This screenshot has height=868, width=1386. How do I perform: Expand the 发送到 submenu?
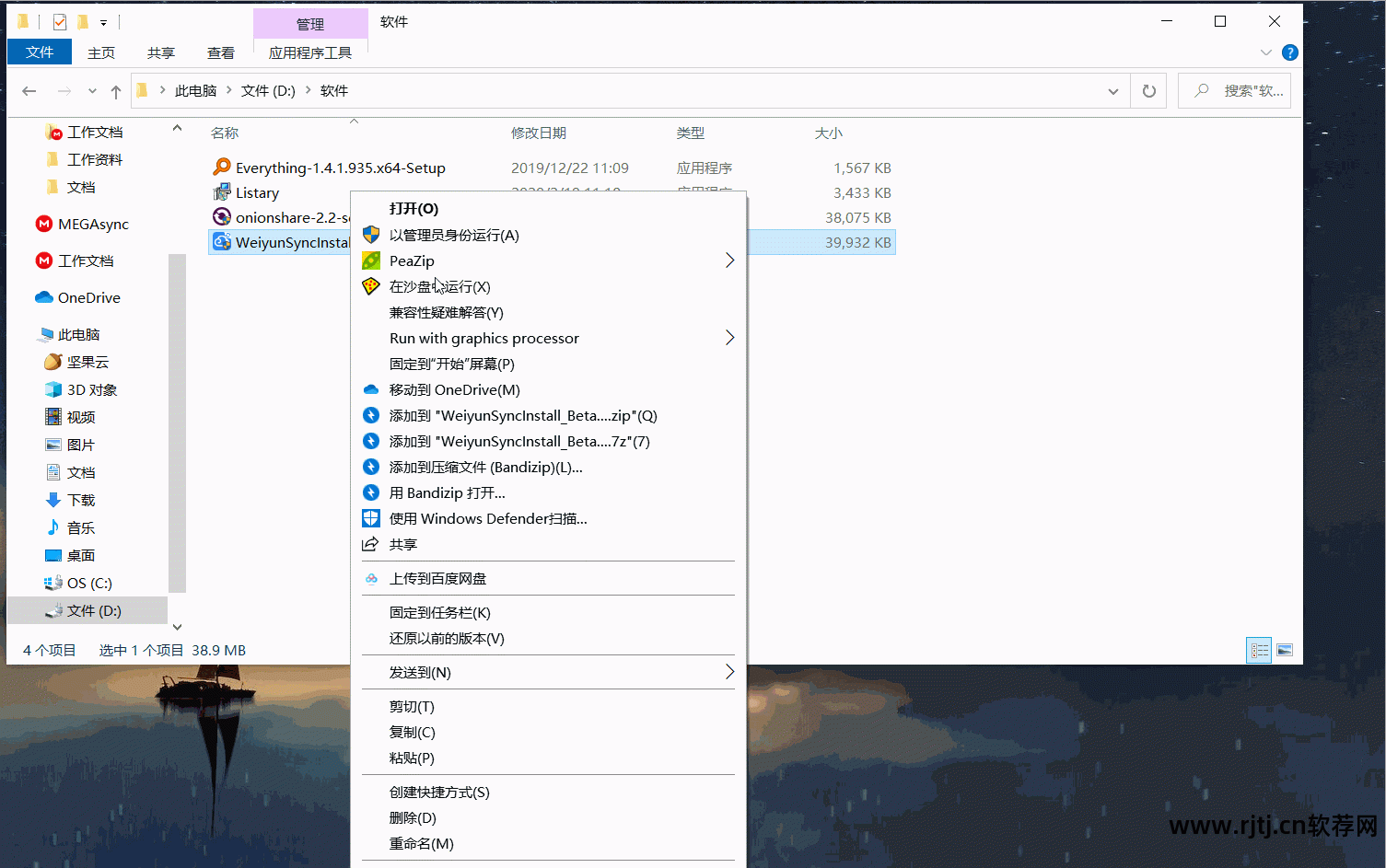[x=729, y=672]
